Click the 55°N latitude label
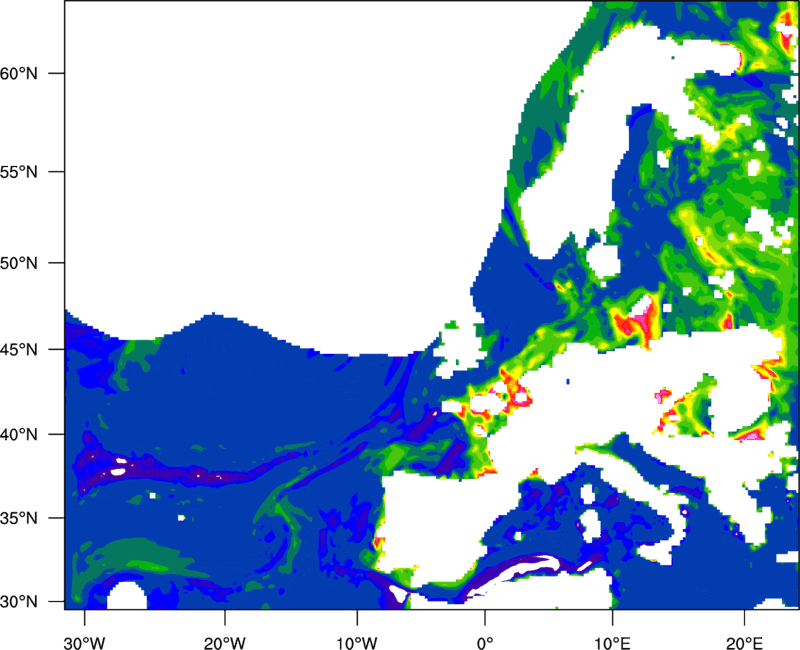The height and width of the screenshot is (650, 800). 19,172
